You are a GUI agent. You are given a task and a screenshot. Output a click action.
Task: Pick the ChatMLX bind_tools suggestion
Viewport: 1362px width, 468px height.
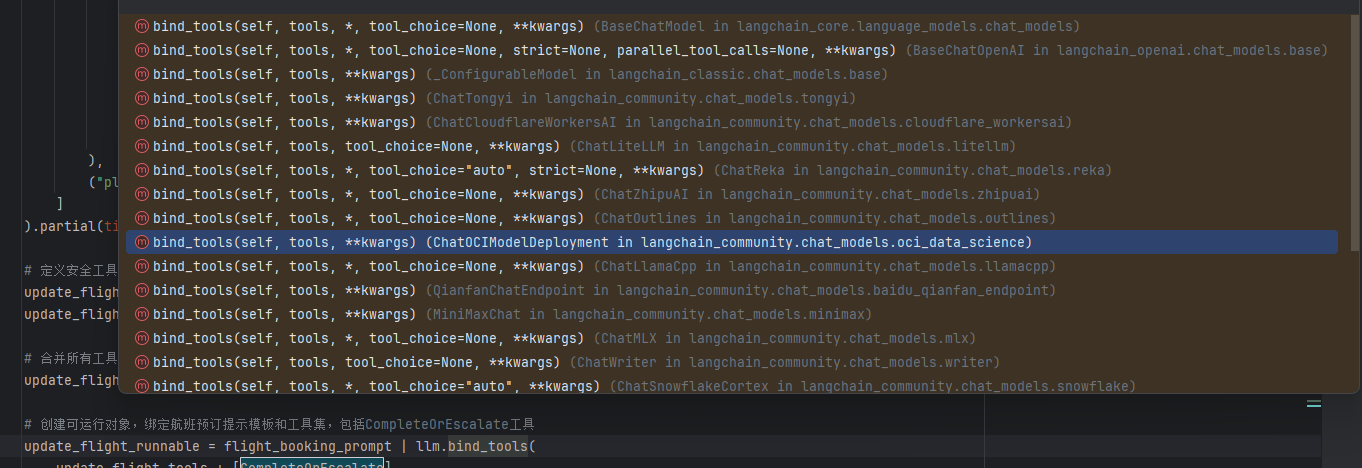click(x=732, y=338)
